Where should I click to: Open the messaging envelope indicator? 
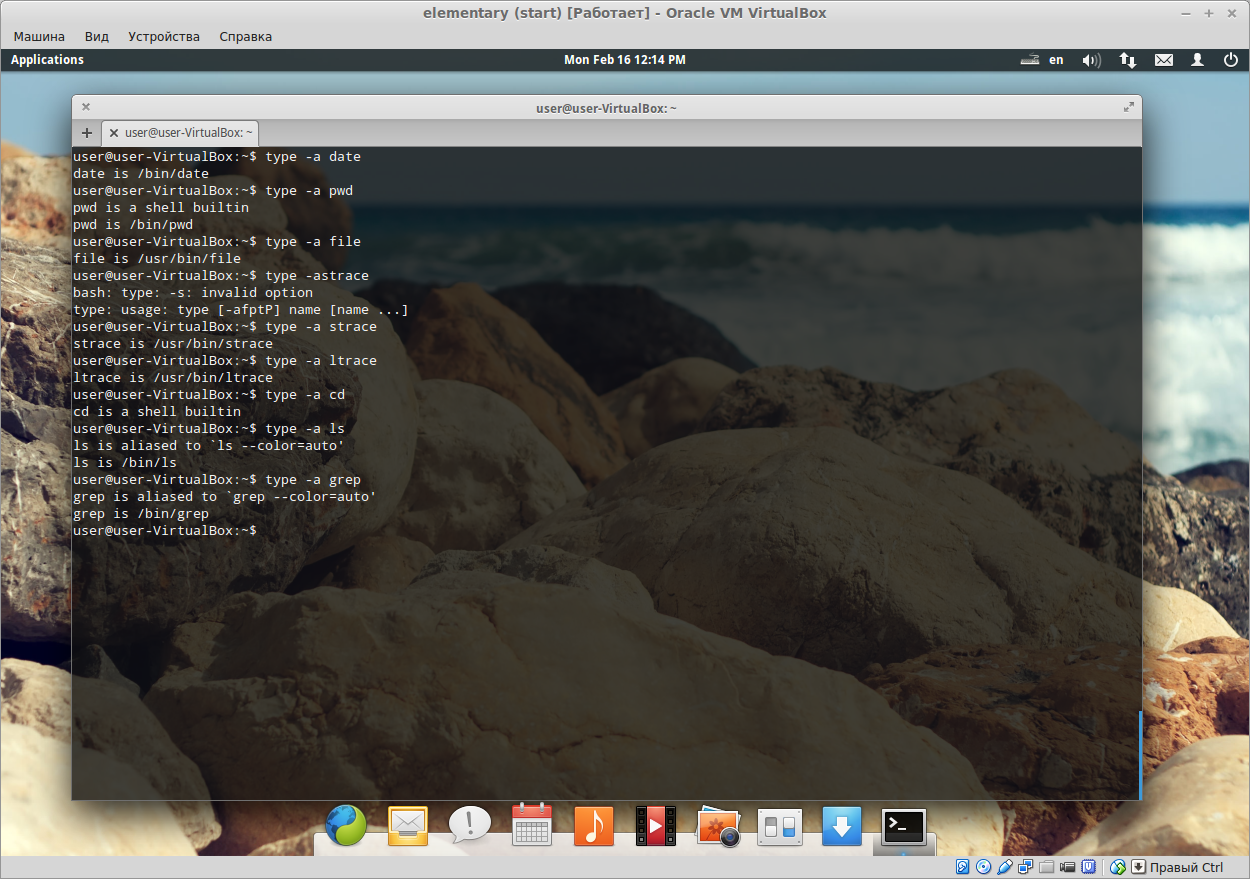pyautogui.click(x=1164, y=60)
